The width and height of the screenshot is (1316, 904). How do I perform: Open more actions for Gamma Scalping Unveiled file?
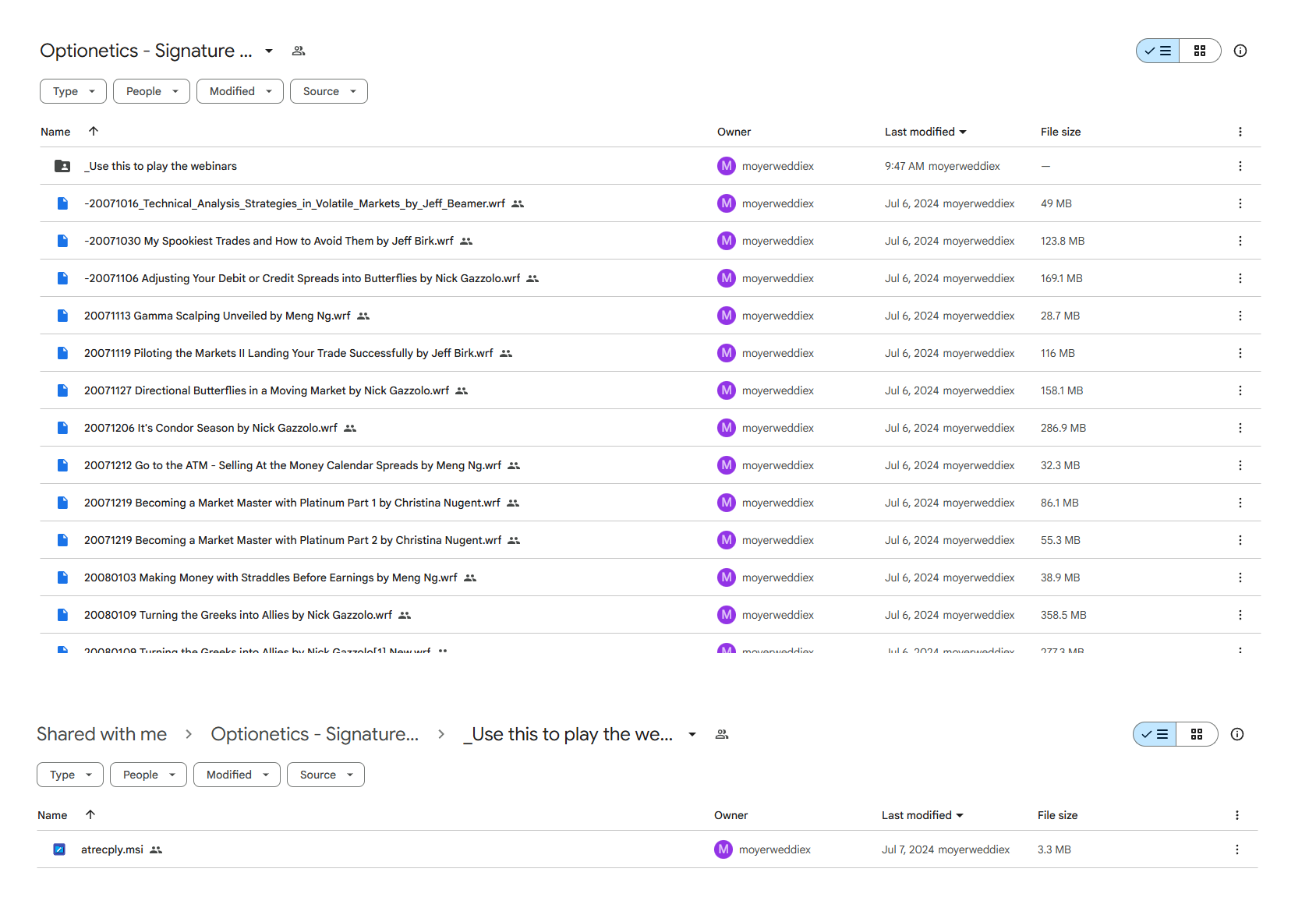point(1240,316)
